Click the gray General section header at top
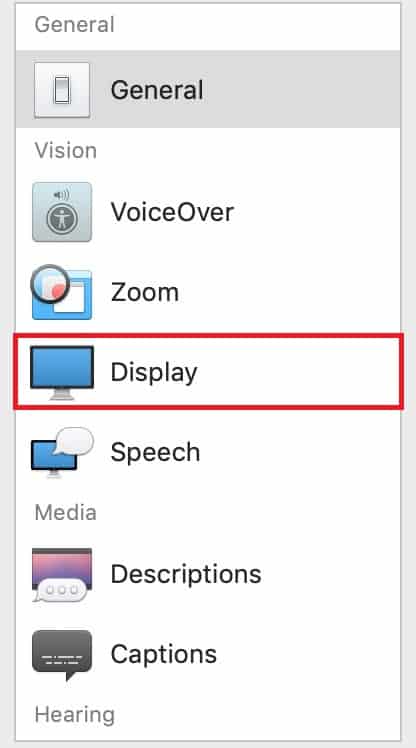The width and height of the screenshot is (416, 748). coord(74,25)
